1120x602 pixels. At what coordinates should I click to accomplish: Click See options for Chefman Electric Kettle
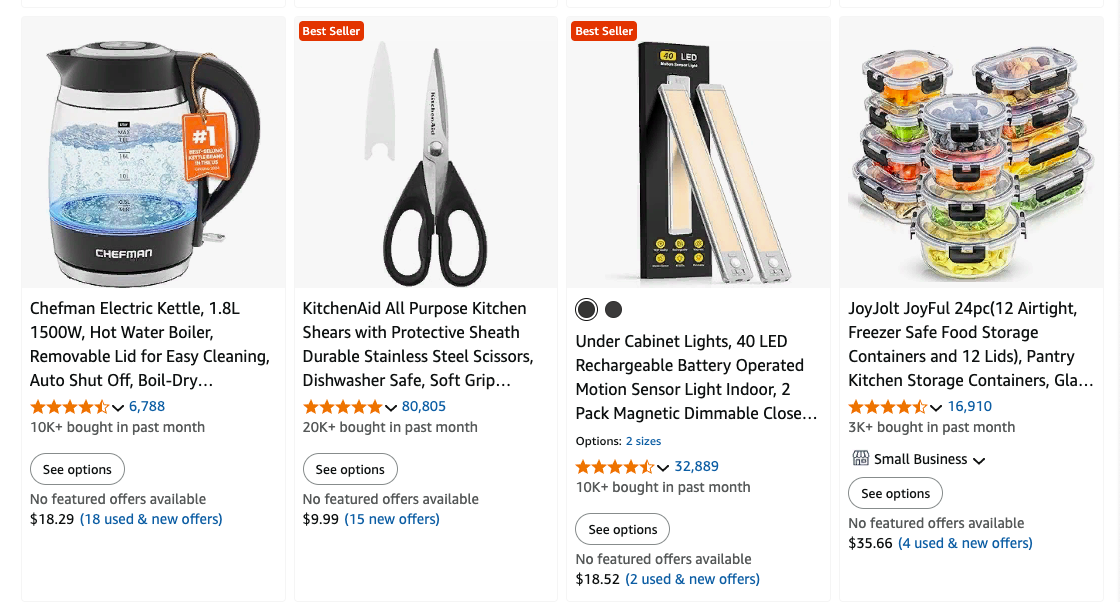tap(78, 469)
